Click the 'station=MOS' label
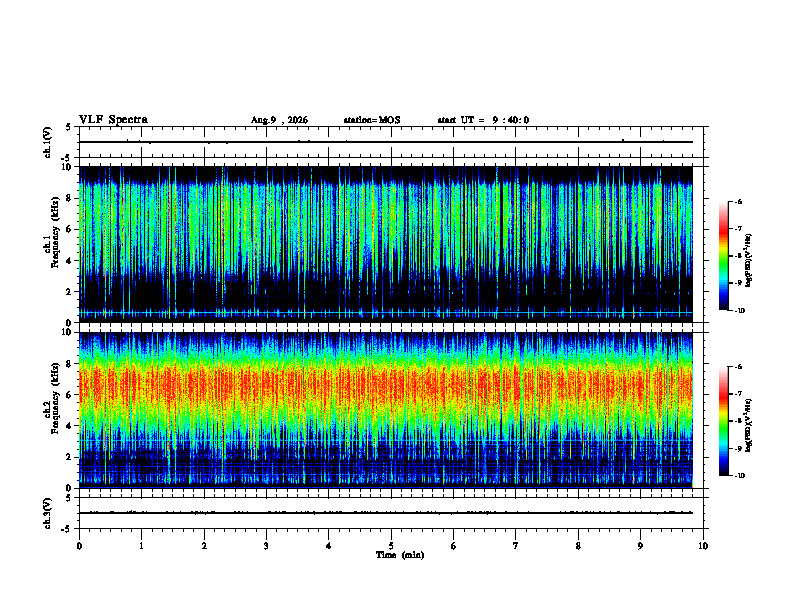The width and height of the screenshot is (792, 612). (x=372, y=120)
